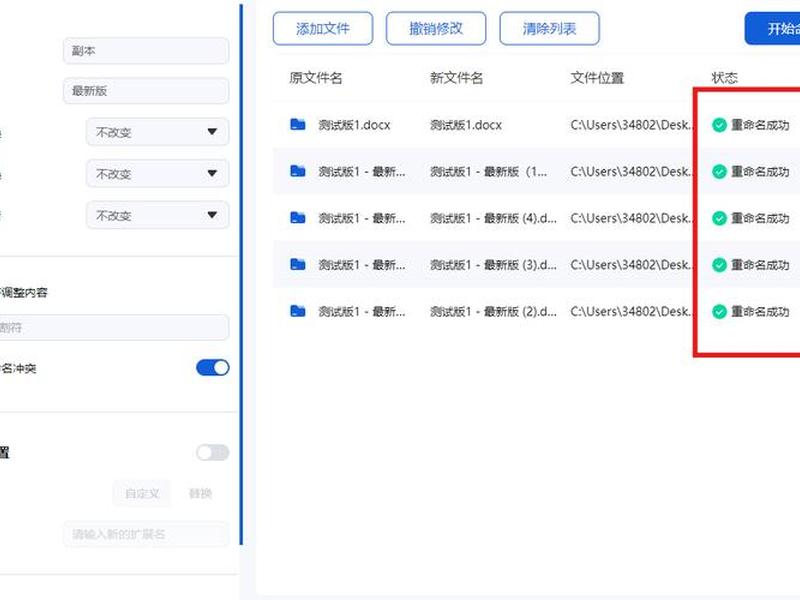
Task: Click the 副本 text input field
Action: point(146,51)
